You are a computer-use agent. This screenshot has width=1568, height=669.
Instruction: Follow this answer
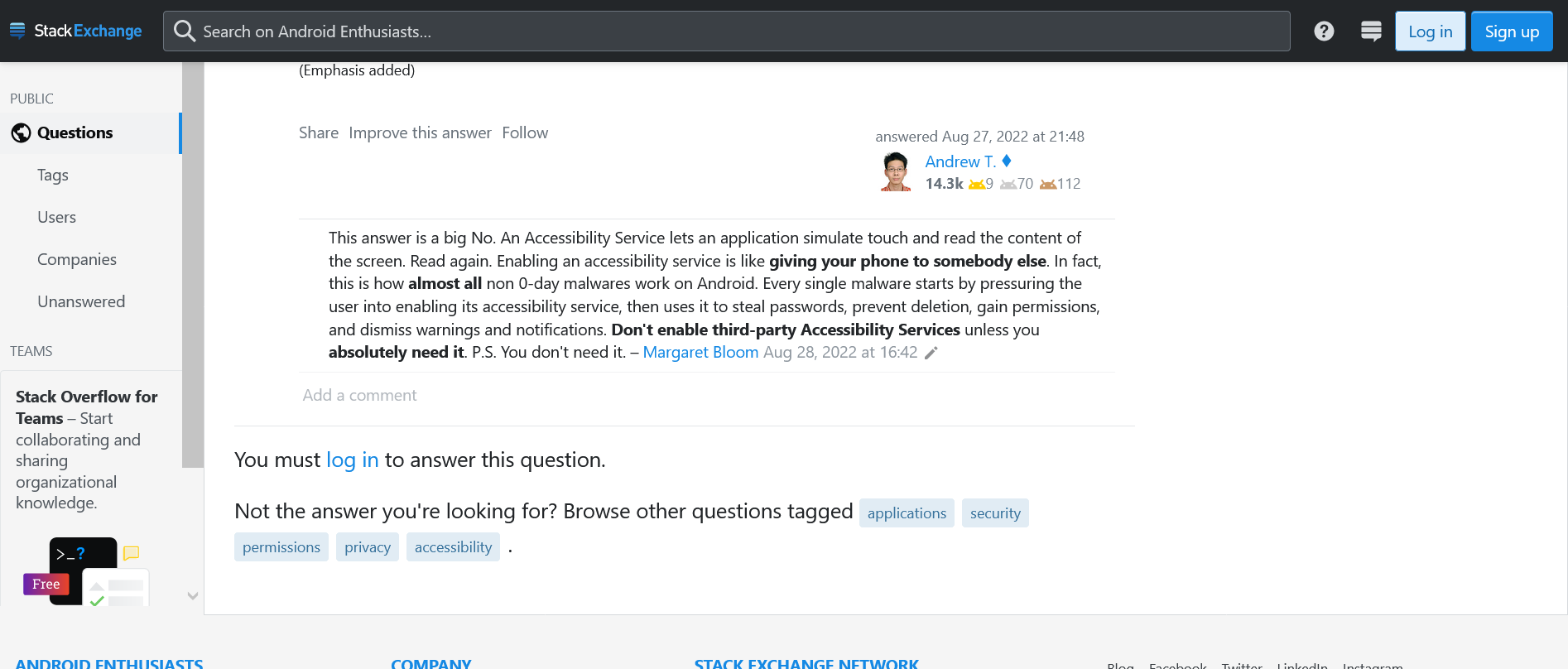(525, 133)
